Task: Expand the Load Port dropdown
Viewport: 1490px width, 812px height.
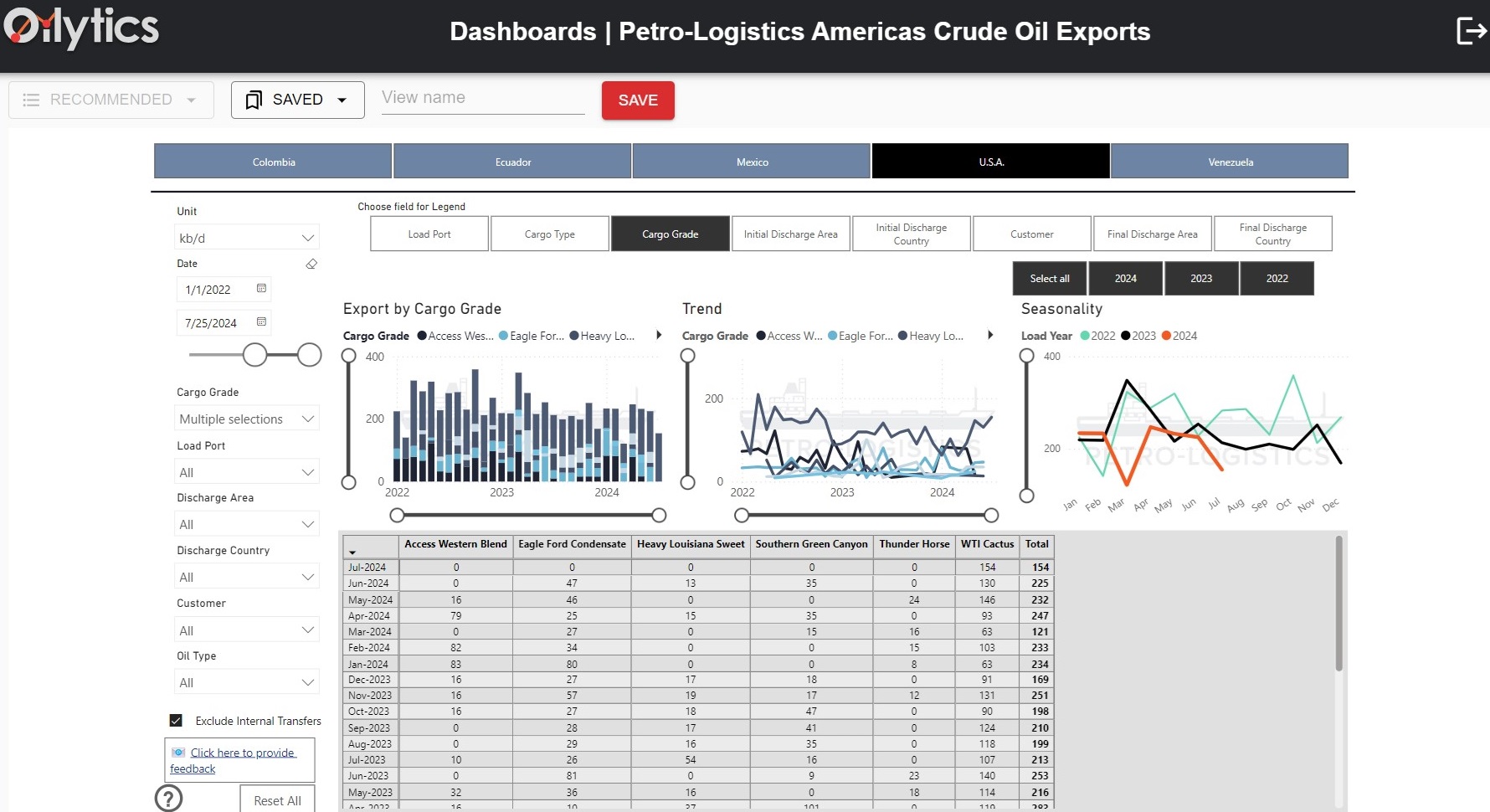Action: tap(247, 472)
